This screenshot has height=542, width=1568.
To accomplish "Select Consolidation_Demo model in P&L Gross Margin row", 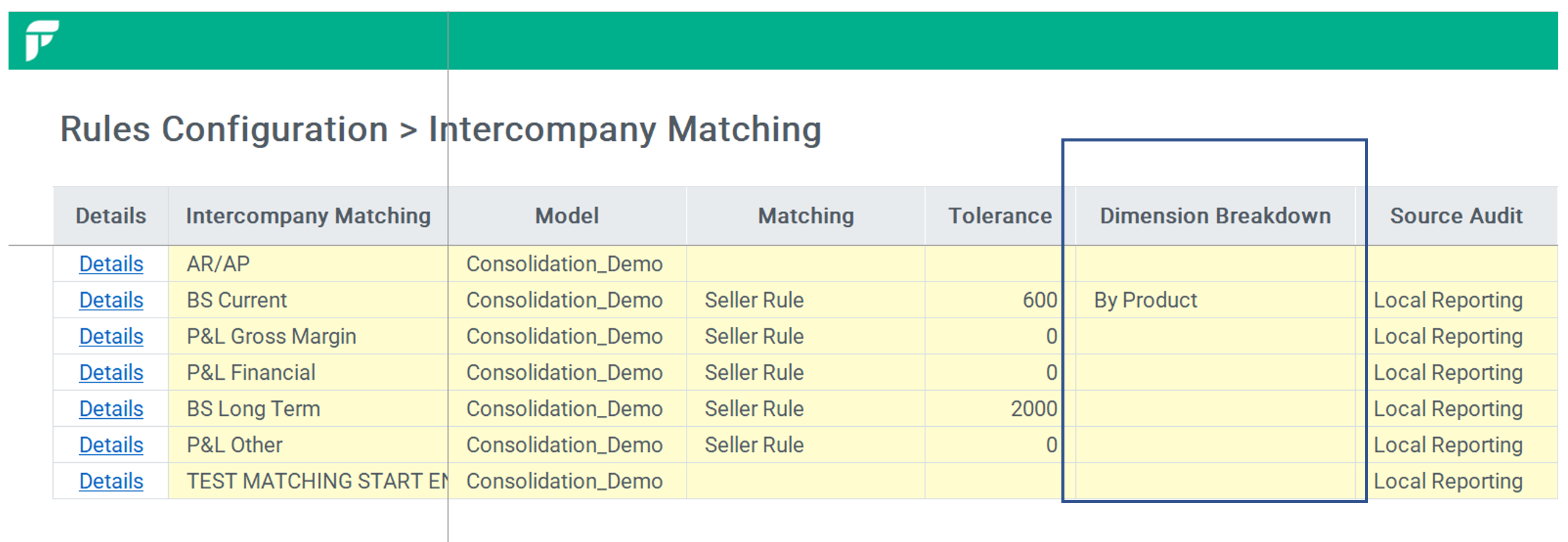I will [x=567, y=336].
